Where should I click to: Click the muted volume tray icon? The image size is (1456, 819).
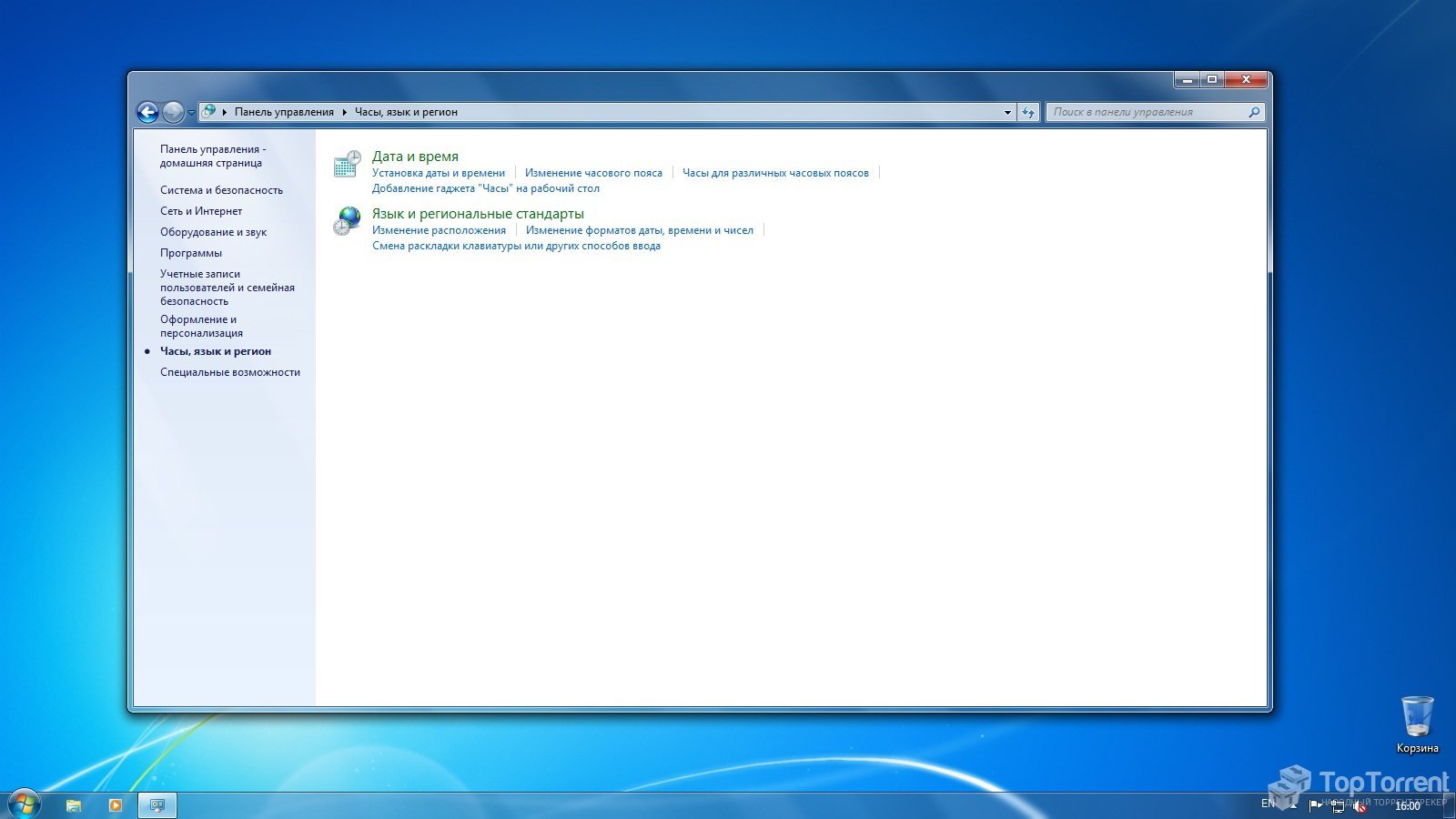(x=1360, y=805)
